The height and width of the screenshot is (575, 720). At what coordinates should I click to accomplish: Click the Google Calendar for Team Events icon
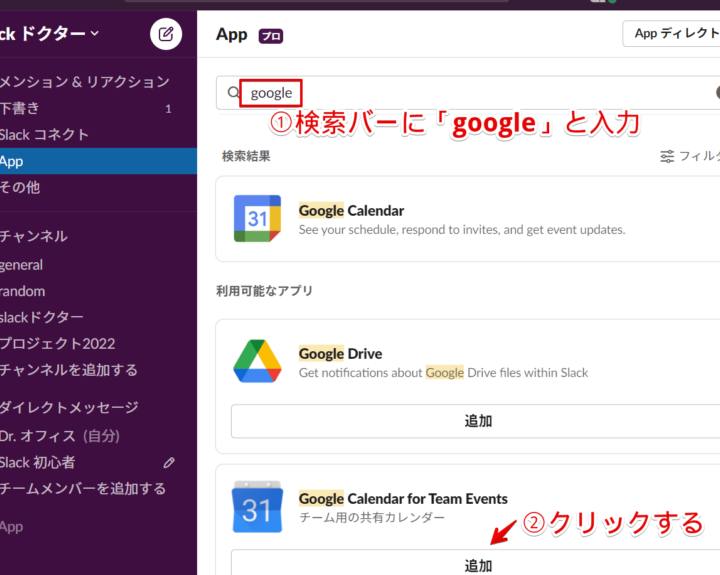pos(257,507)
